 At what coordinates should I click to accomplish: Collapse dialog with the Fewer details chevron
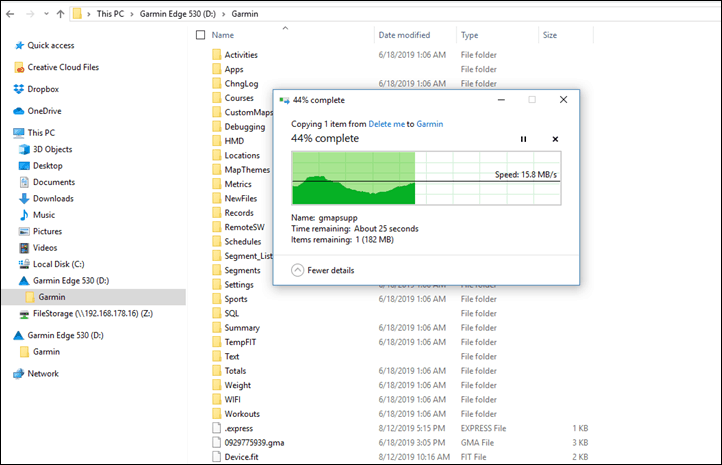tap(297, 270)
